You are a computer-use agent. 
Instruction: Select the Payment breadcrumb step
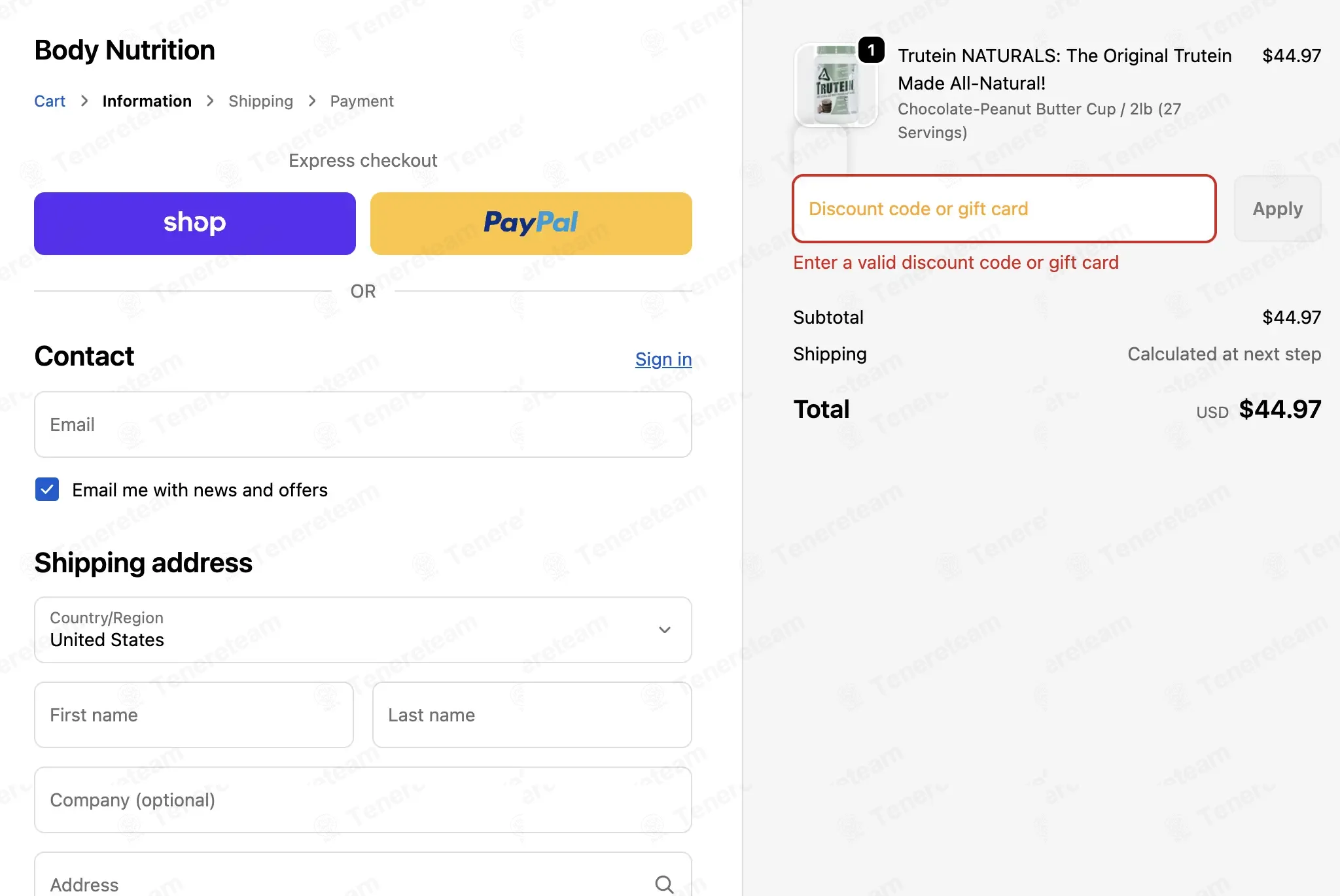click(362, 101)
